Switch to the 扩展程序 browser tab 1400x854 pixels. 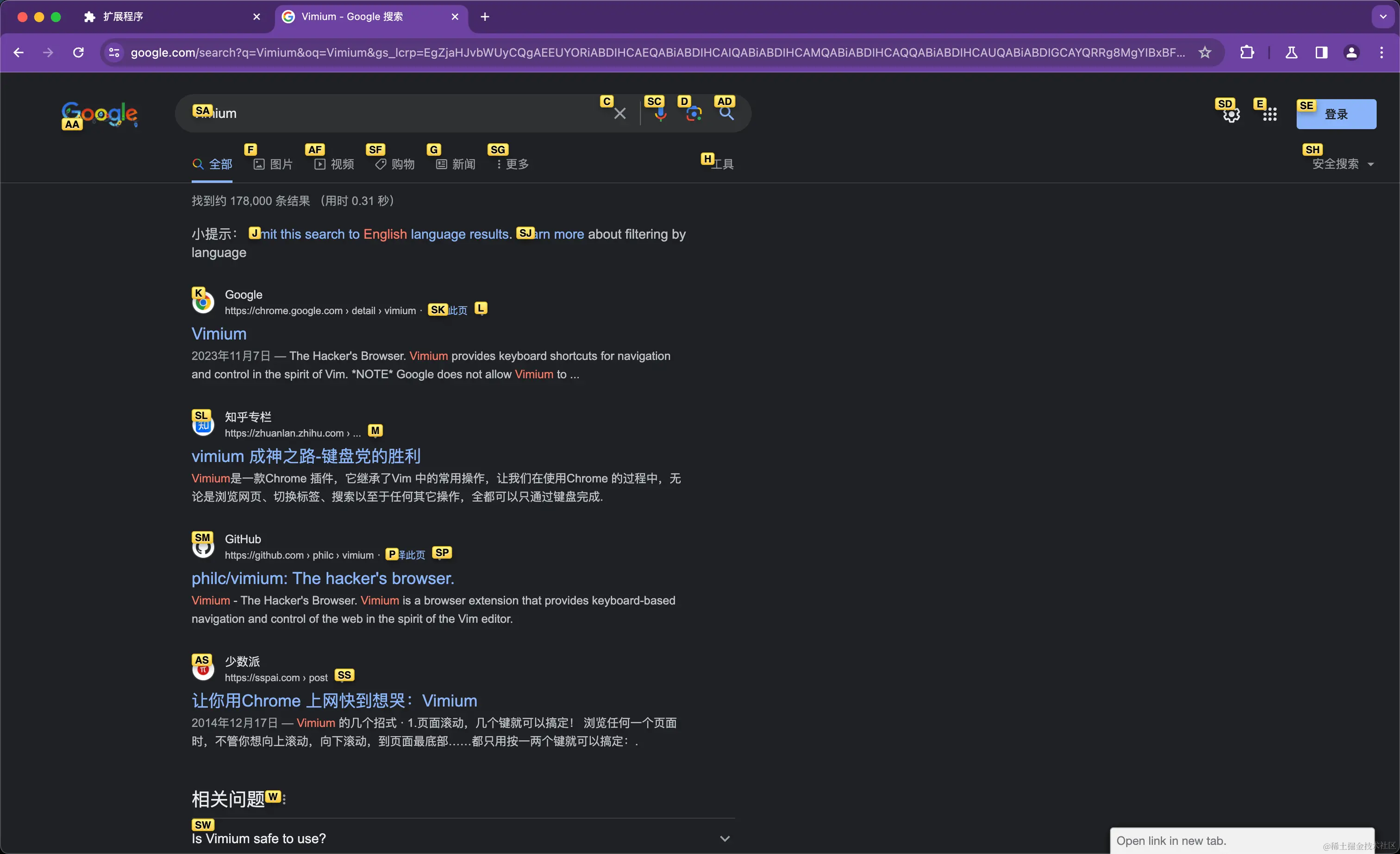(123, 17)
